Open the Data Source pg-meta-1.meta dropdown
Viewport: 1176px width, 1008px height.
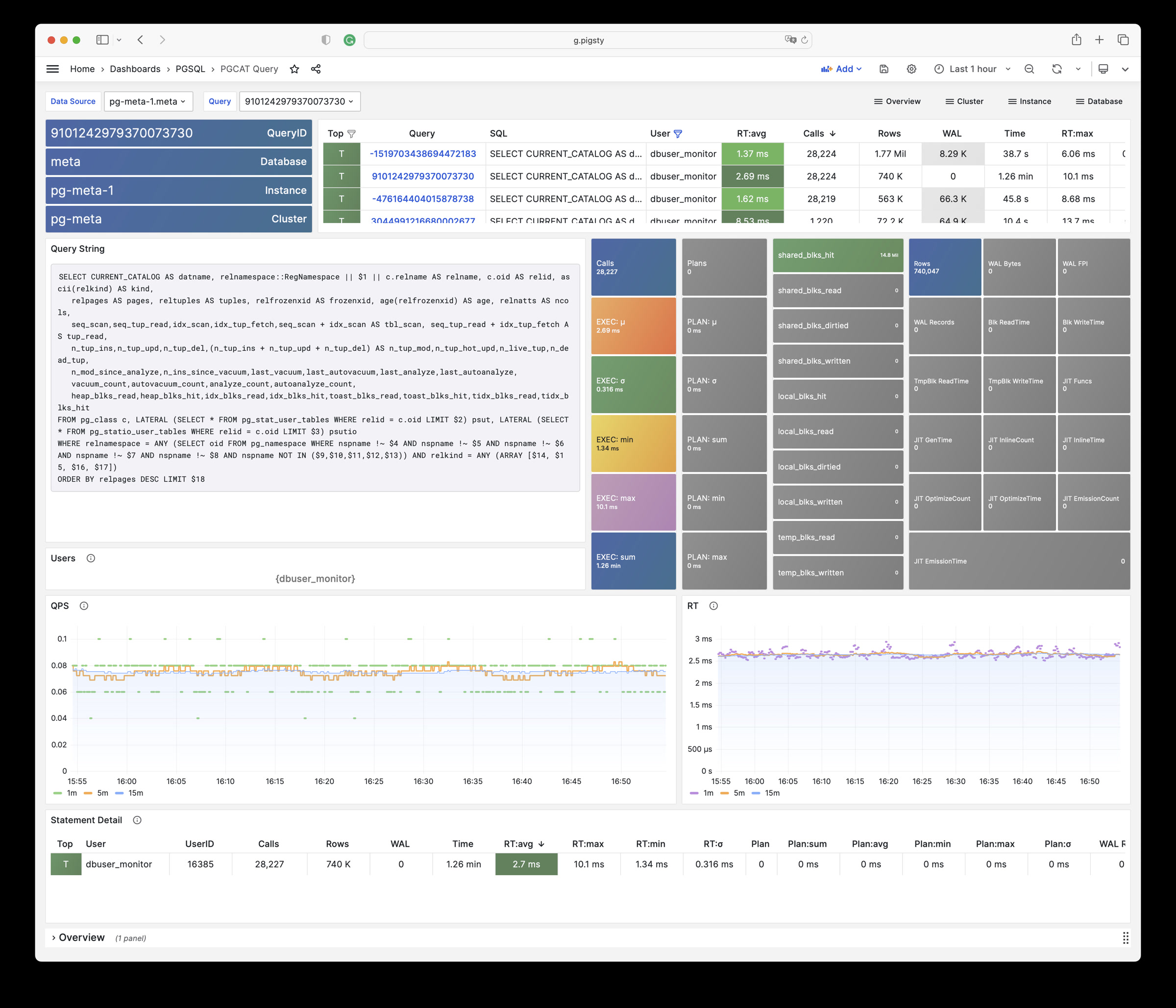[x=148, y=101]
